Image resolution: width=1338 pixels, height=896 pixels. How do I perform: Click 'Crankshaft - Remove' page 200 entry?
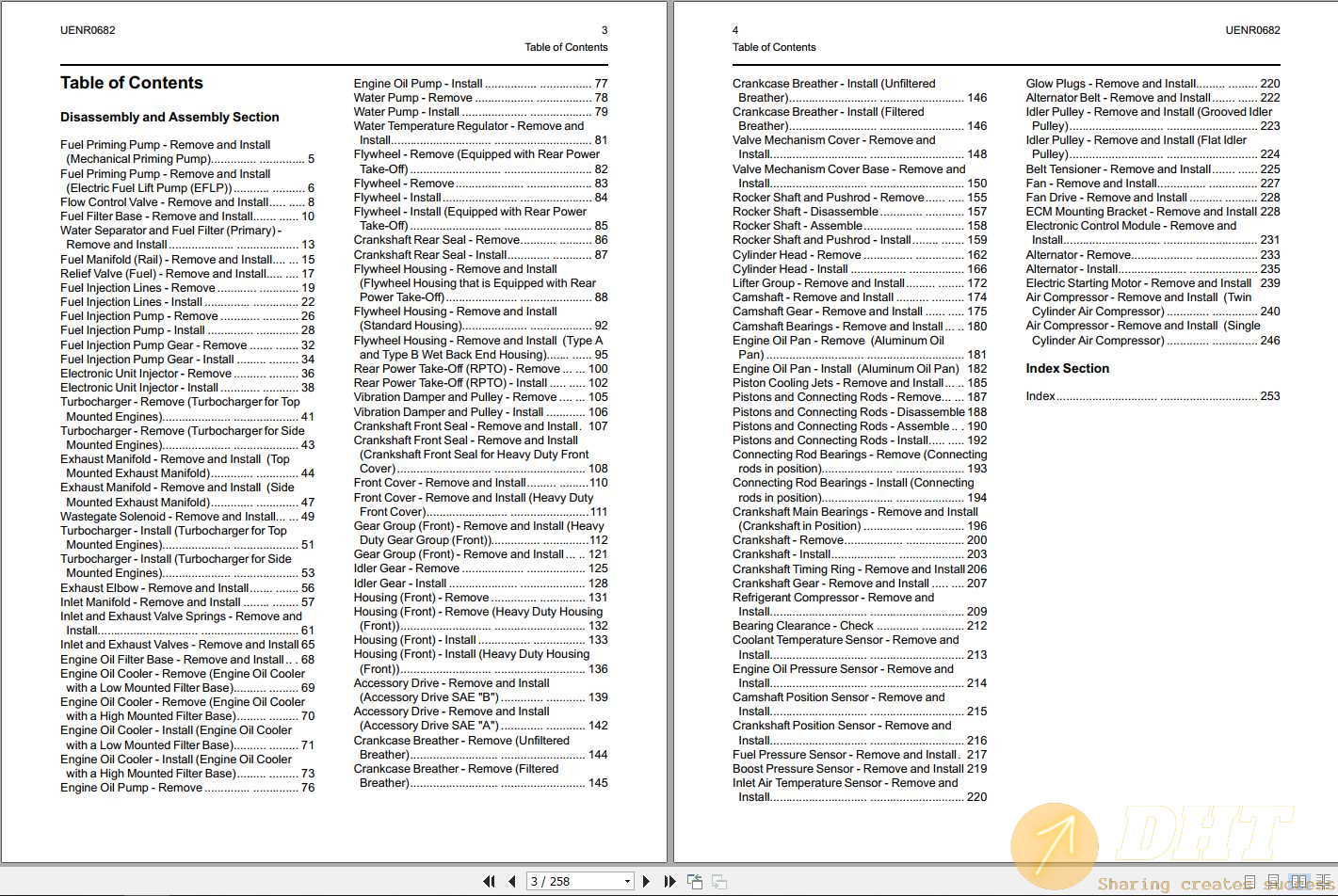(x=860, y=540)
